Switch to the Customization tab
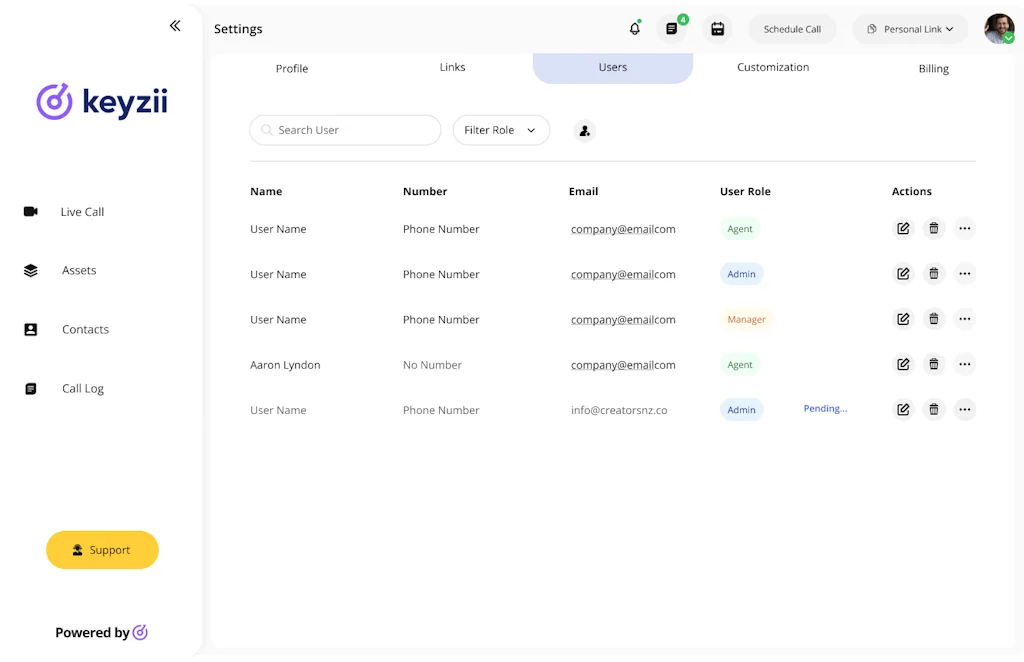 coord(773,68)
